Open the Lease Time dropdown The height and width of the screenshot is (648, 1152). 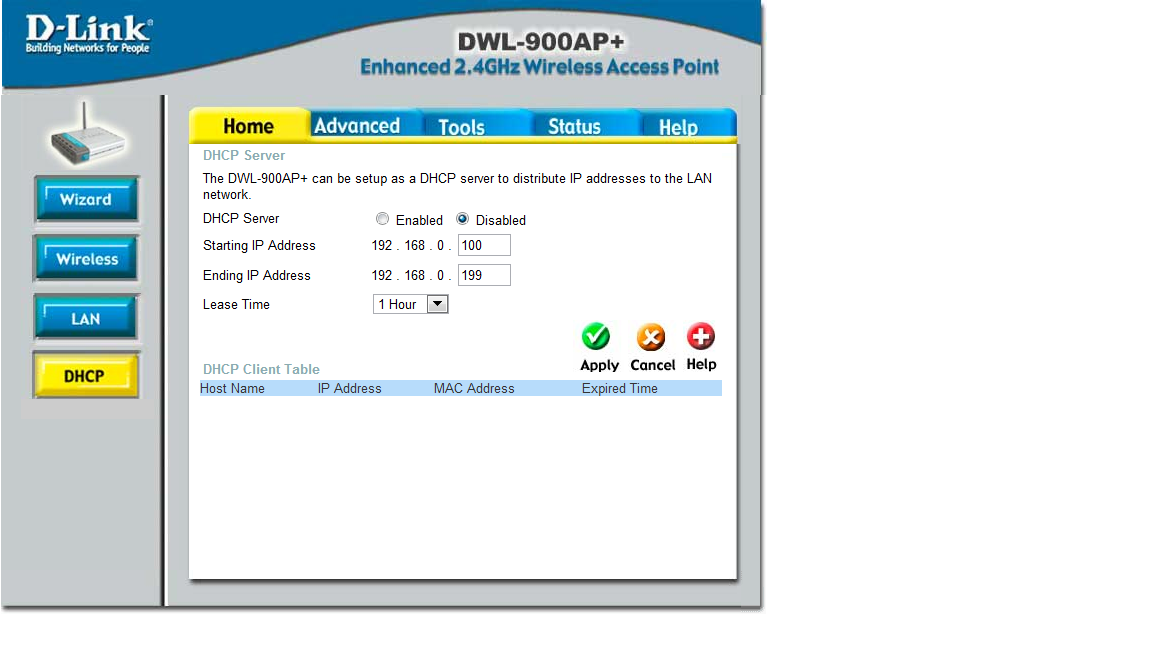[x=411, y=304]
